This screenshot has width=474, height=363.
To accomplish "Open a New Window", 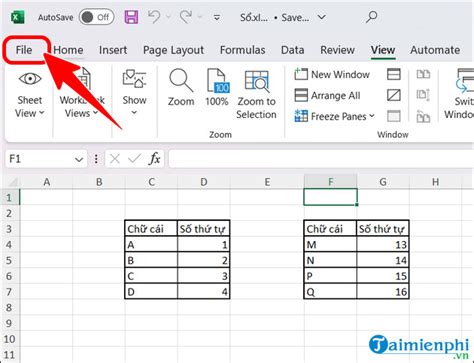I will click(332, 74).
